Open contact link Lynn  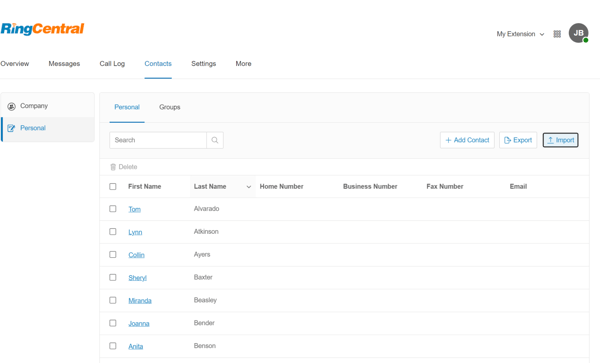coord(135,232)
